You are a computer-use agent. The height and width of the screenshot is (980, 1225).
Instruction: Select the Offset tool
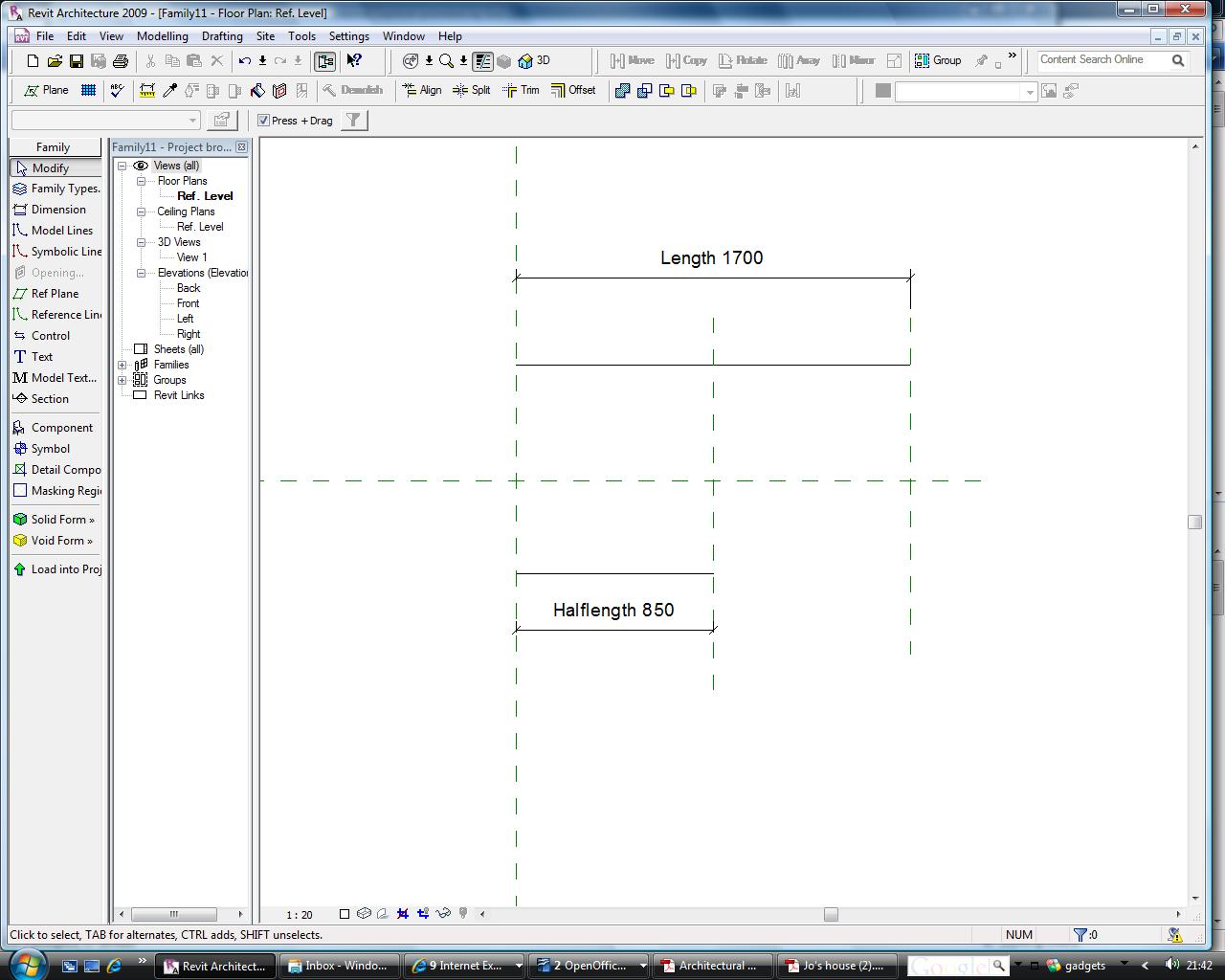572,90
